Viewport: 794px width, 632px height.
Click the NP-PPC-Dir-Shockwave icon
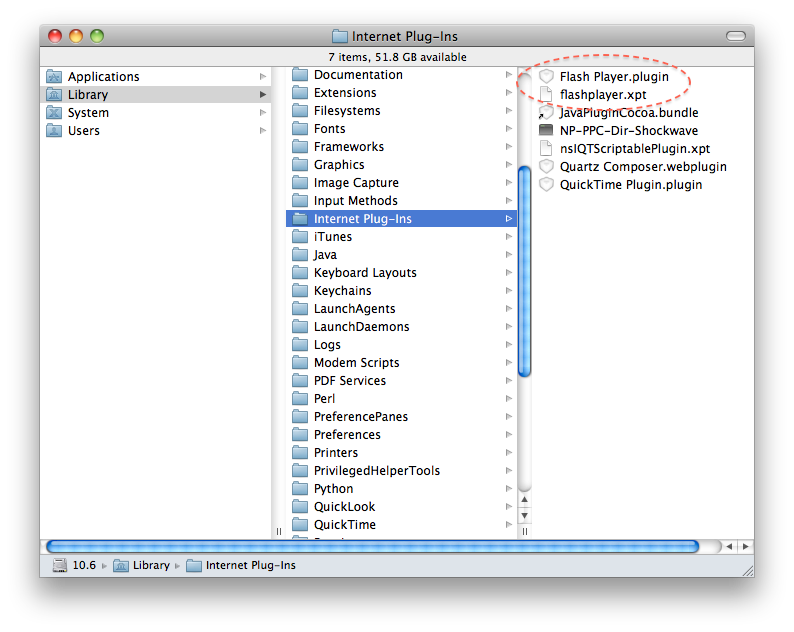pos(546,130)
